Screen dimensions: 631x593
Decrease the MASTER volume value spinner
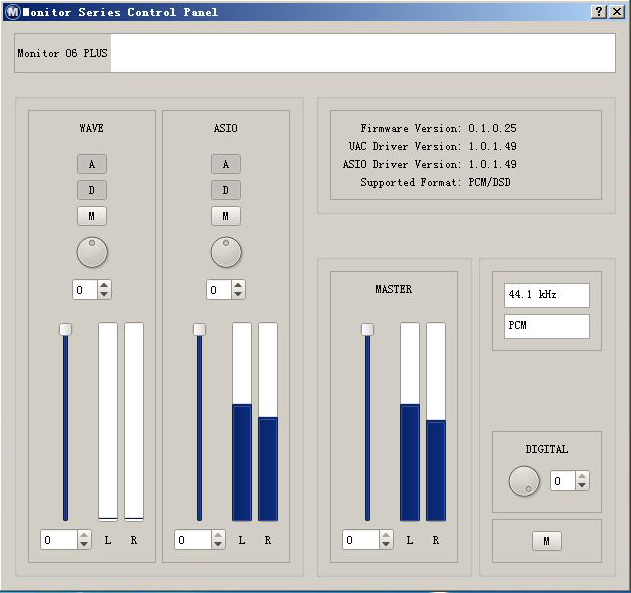386,545
